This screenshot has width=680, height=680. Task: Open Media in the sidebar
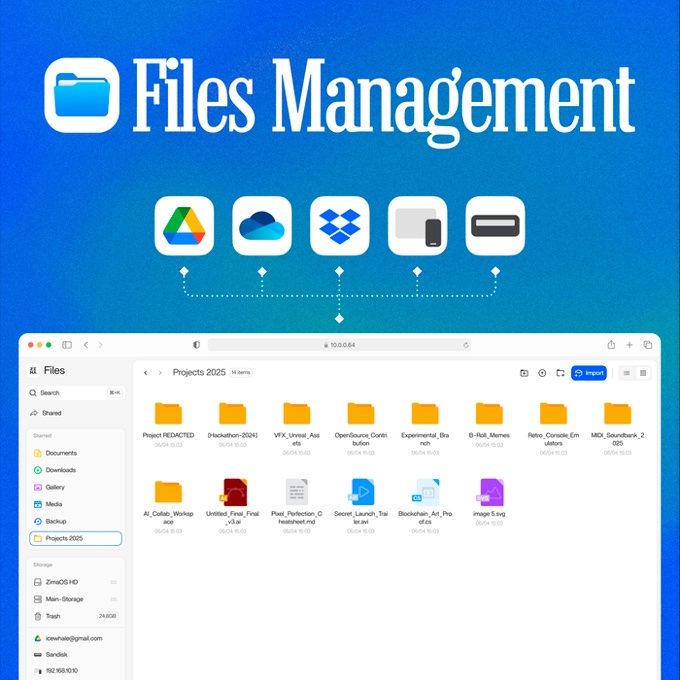75,504
